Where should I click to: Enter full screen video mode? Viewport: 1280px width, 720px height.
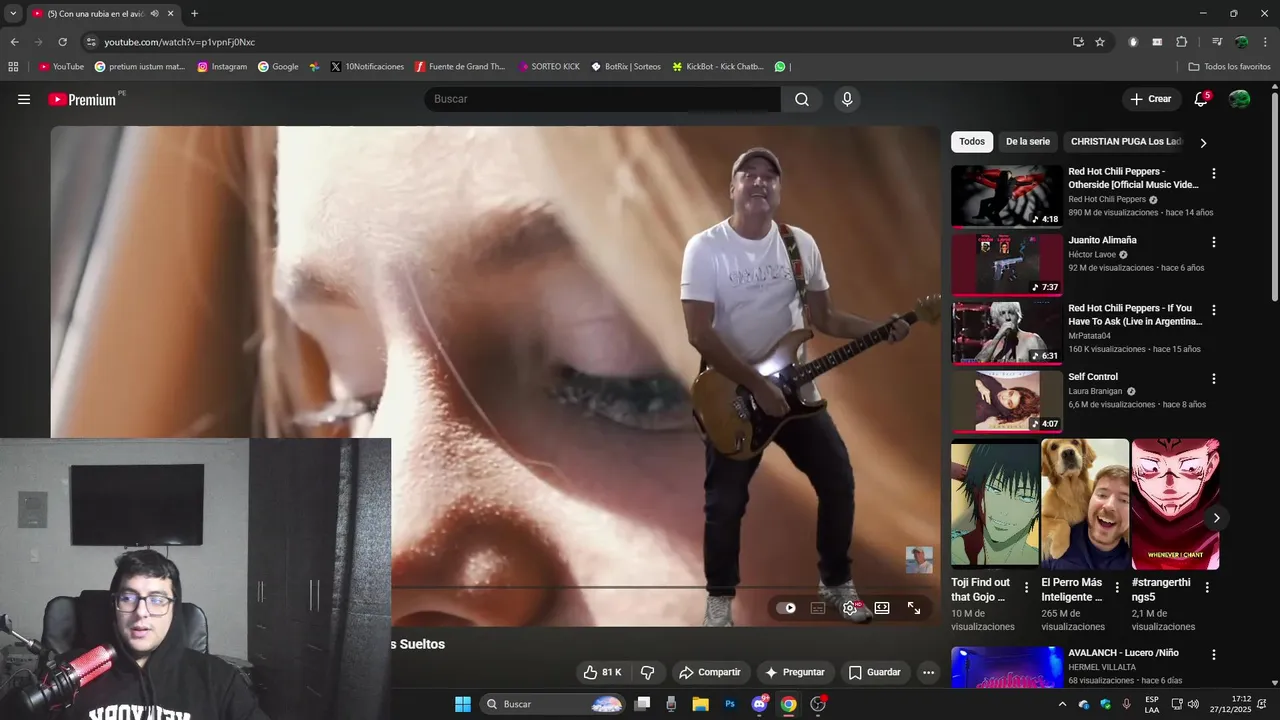(x=914, y=607)
